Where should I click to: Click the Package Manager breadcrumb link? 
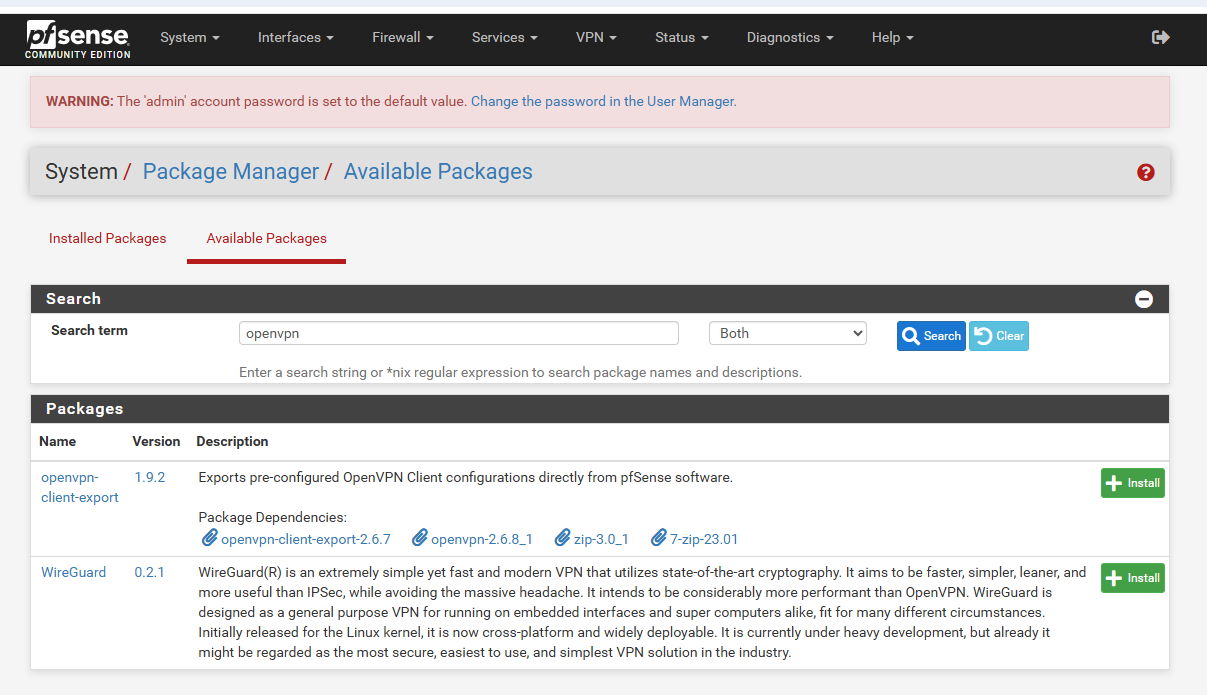coord(231,172)
